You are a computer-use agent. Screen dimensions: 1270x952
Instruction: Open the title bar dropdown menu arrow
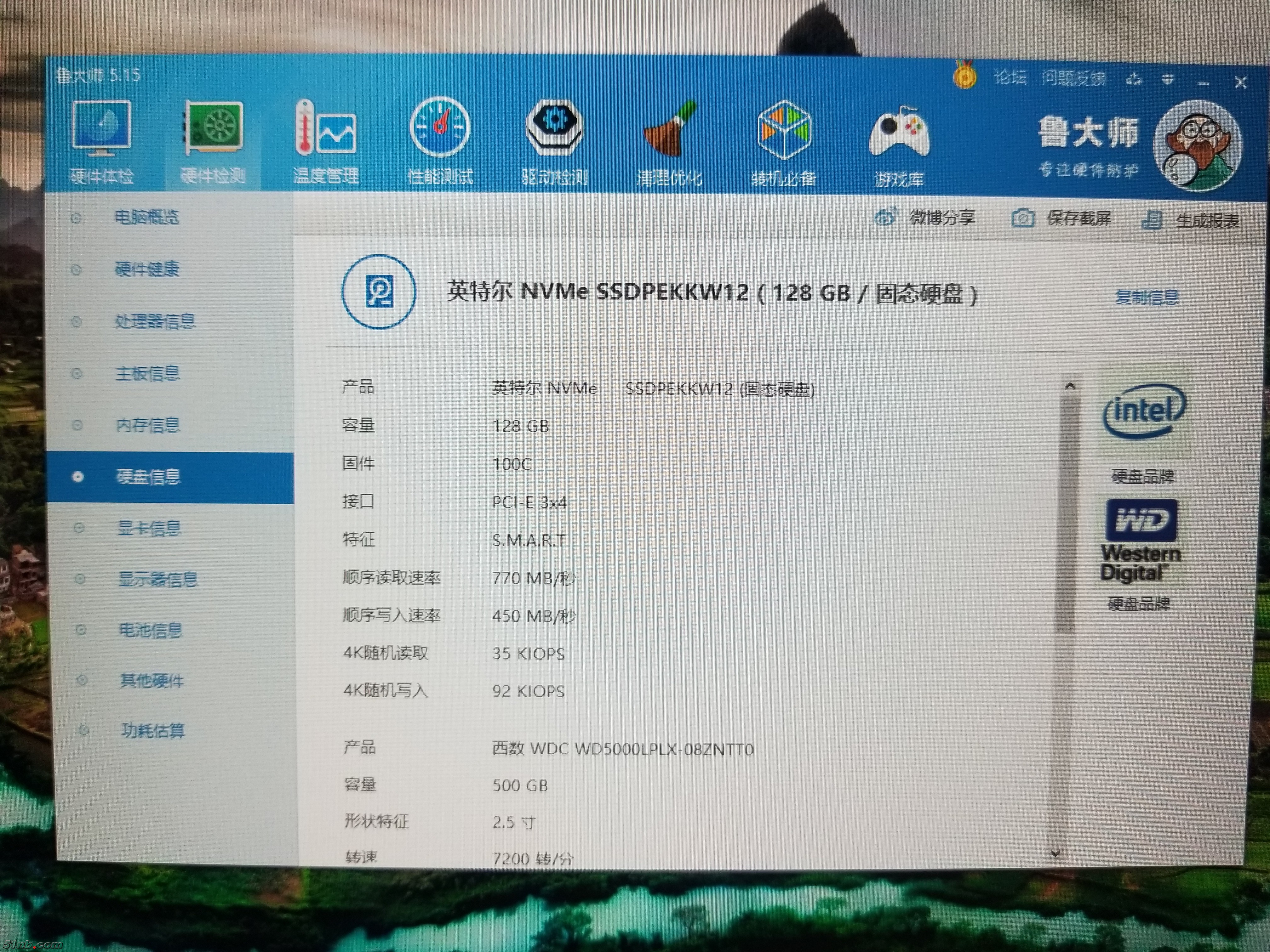pyautogui.click(x=1168, y=80)
